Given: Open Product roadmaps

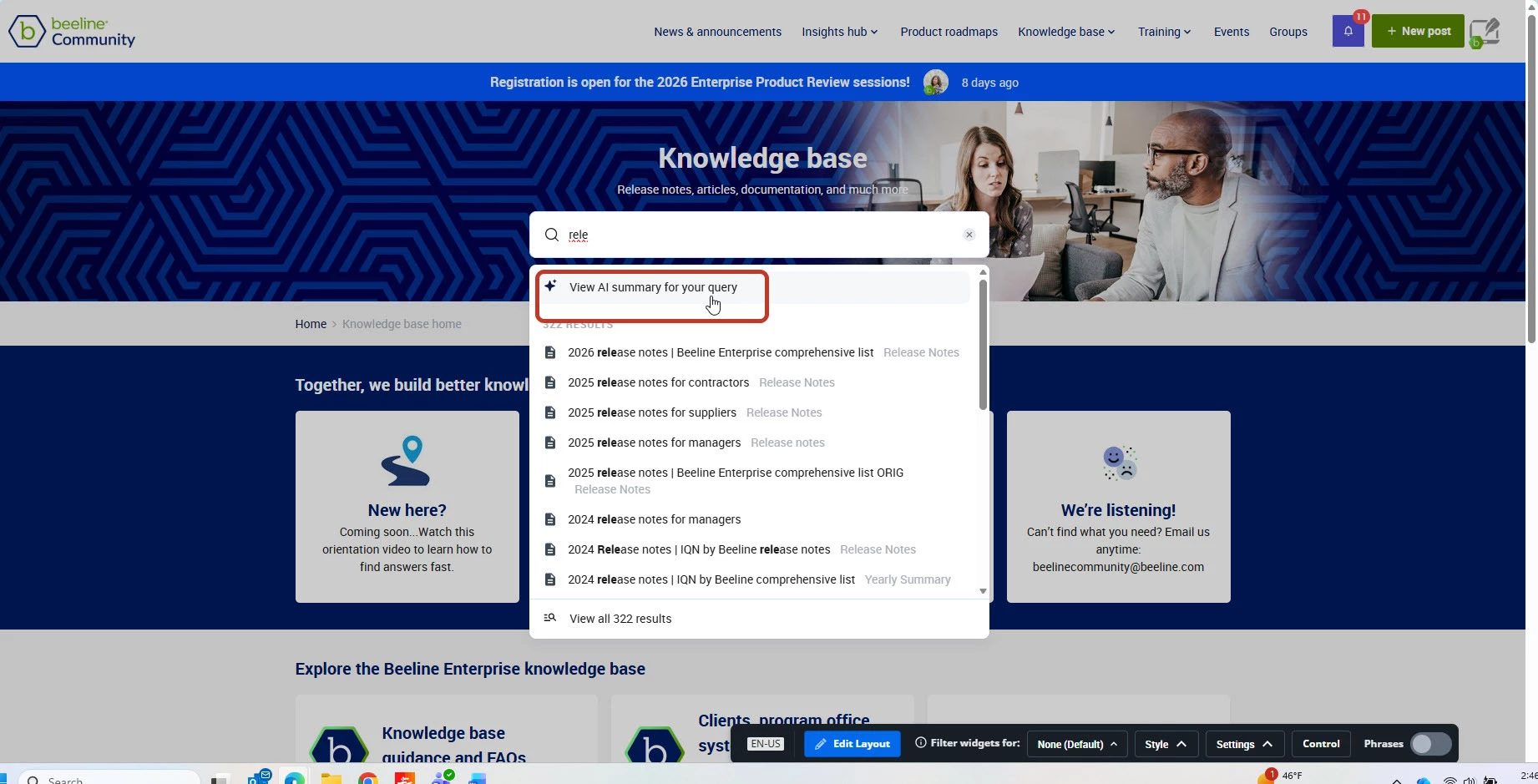Looking at the screenshot, I should [x=949, y=32].
